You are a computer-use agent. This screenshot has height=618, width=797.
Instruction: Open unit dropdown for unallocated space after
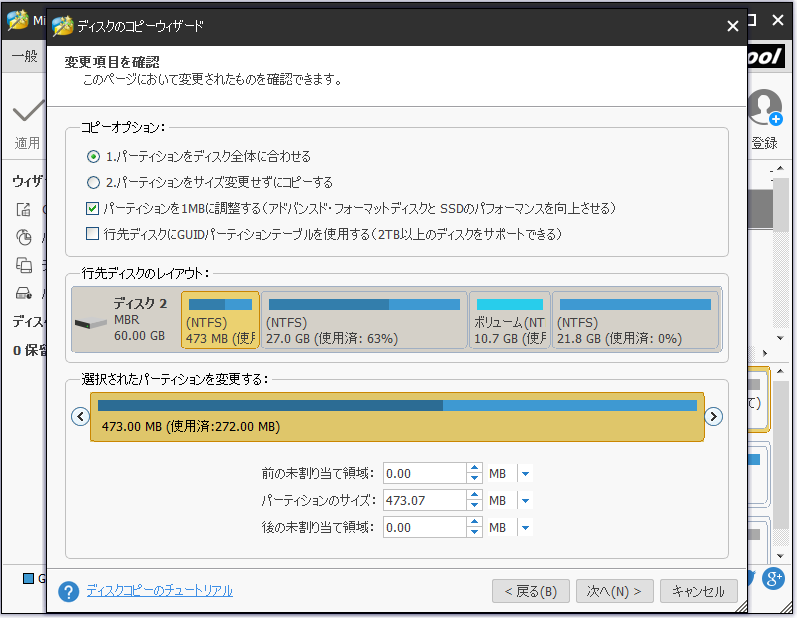pos(526,528)
